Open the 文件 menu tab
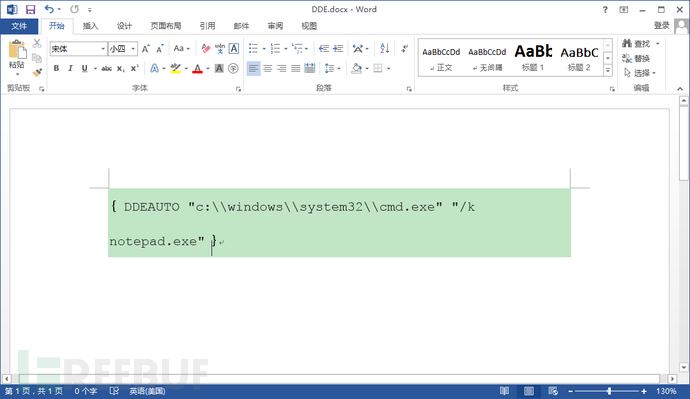The width and height of the screenshot is (690, 399). pos(19,26)
